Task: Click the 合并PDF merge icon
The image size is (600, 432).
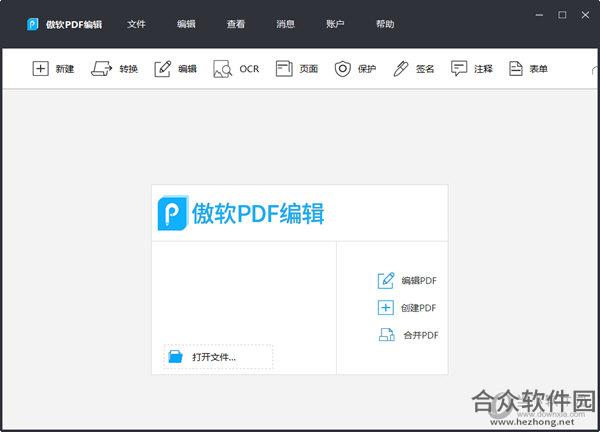Action: 386,335
